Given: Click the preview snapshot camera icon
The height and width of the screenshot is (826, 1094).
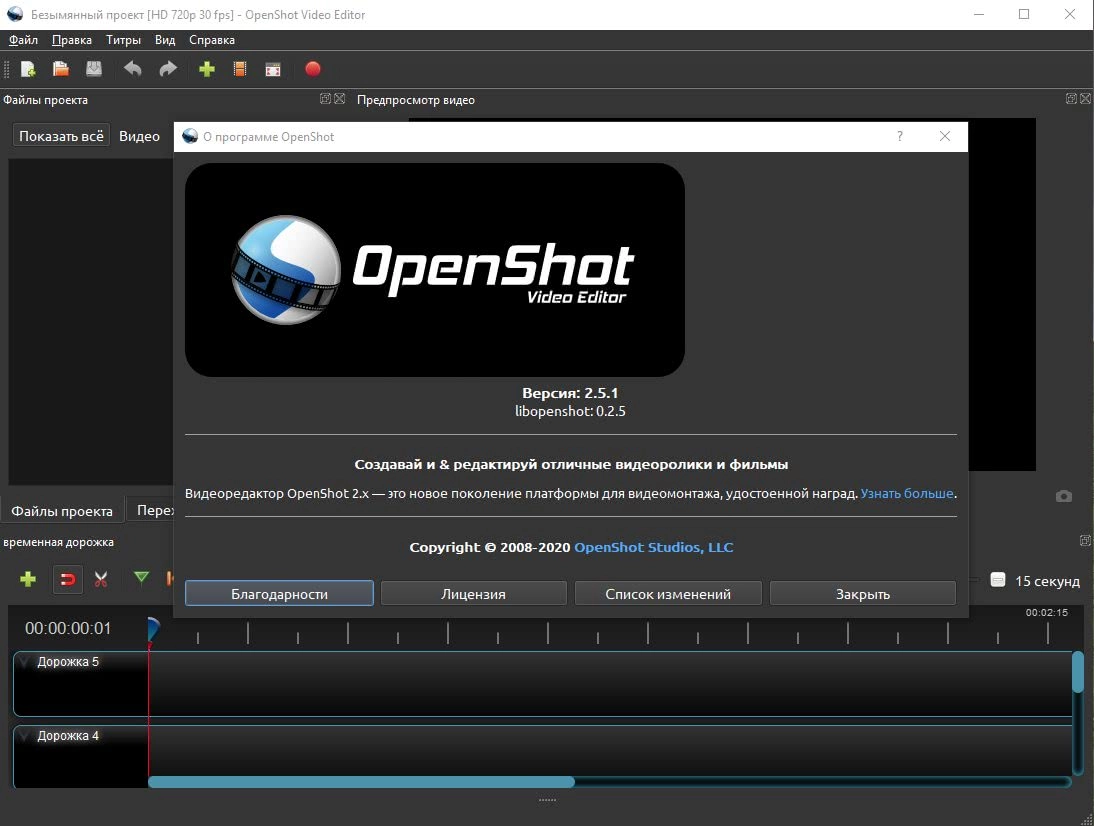Looking at the screenshot, I should coord(1063,496).
